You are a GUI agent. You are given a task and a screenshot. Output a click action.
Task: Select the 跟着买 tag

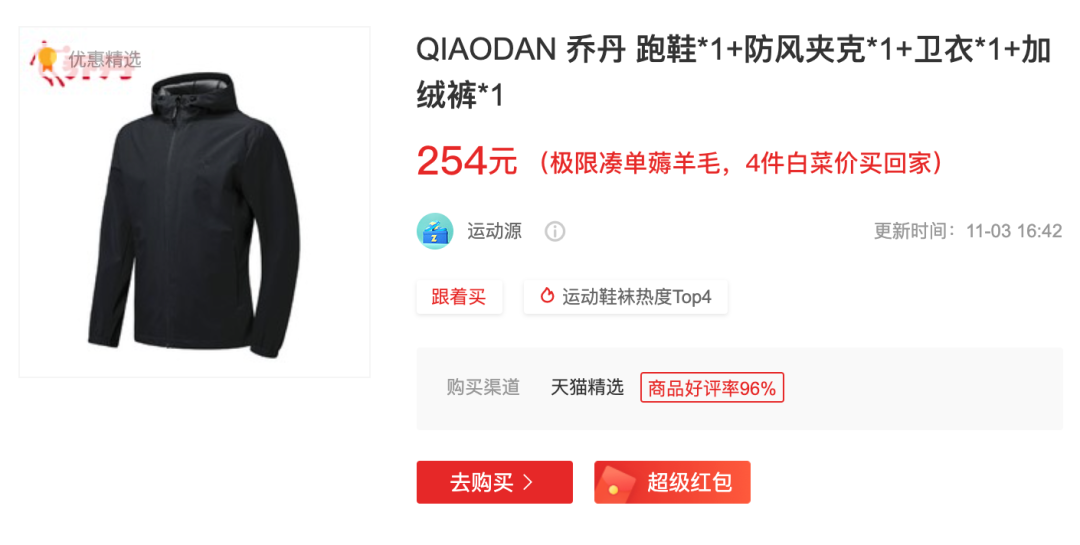[x=459, y=297]
